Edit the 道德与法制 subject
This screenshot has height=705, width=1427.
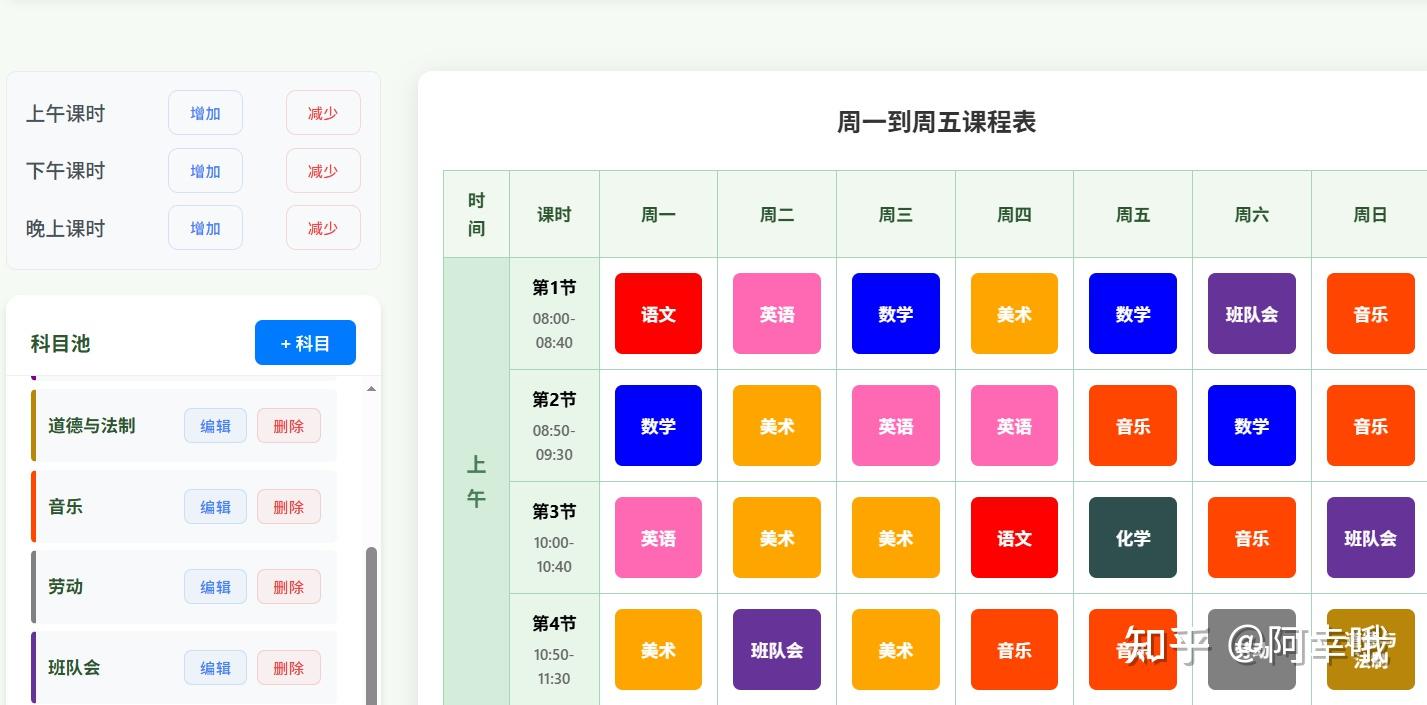click(215, 426)
